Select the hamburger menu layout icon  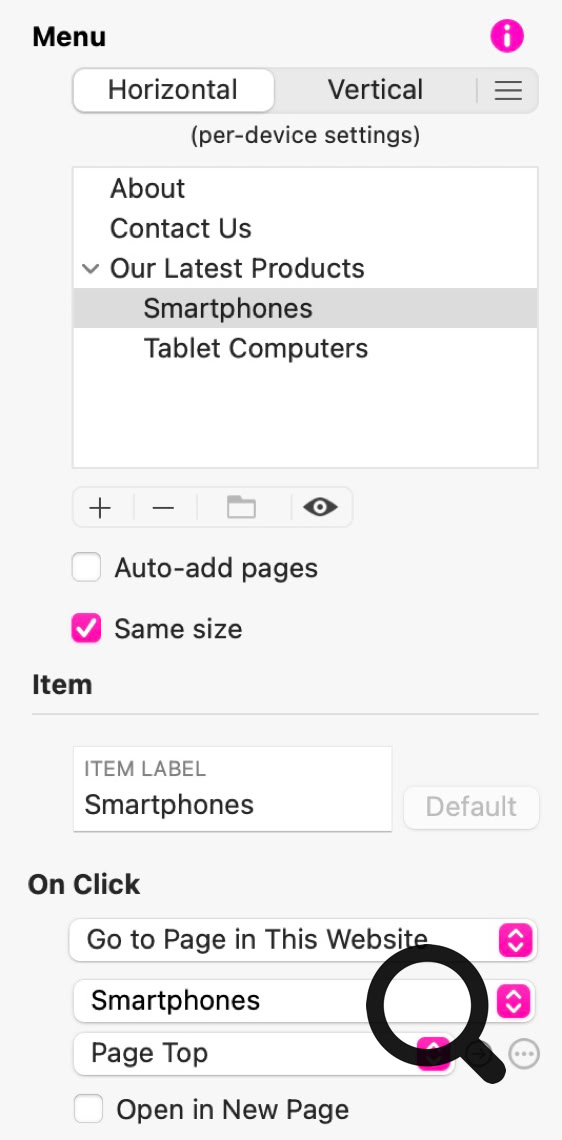508,90
